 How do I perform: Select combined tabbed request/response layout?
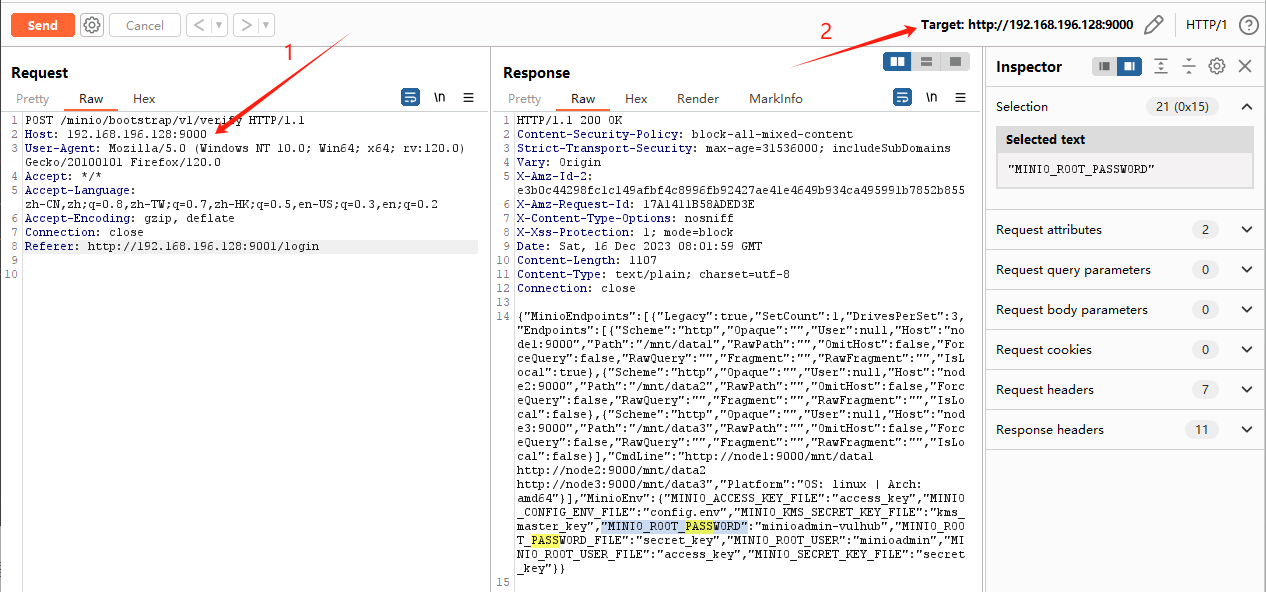[955, 62]
